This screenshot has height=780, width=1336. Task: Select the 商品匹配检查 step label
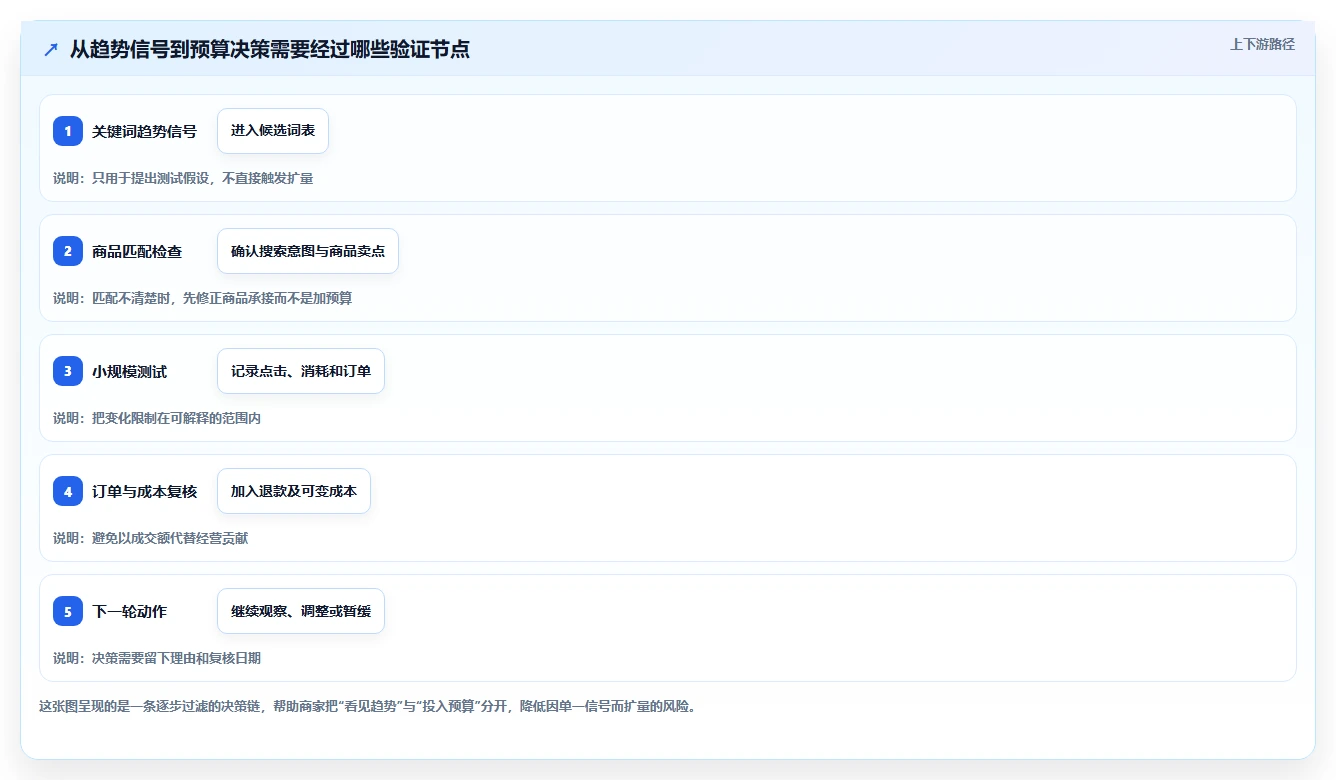pyautogui.click(x=137, y=251)
